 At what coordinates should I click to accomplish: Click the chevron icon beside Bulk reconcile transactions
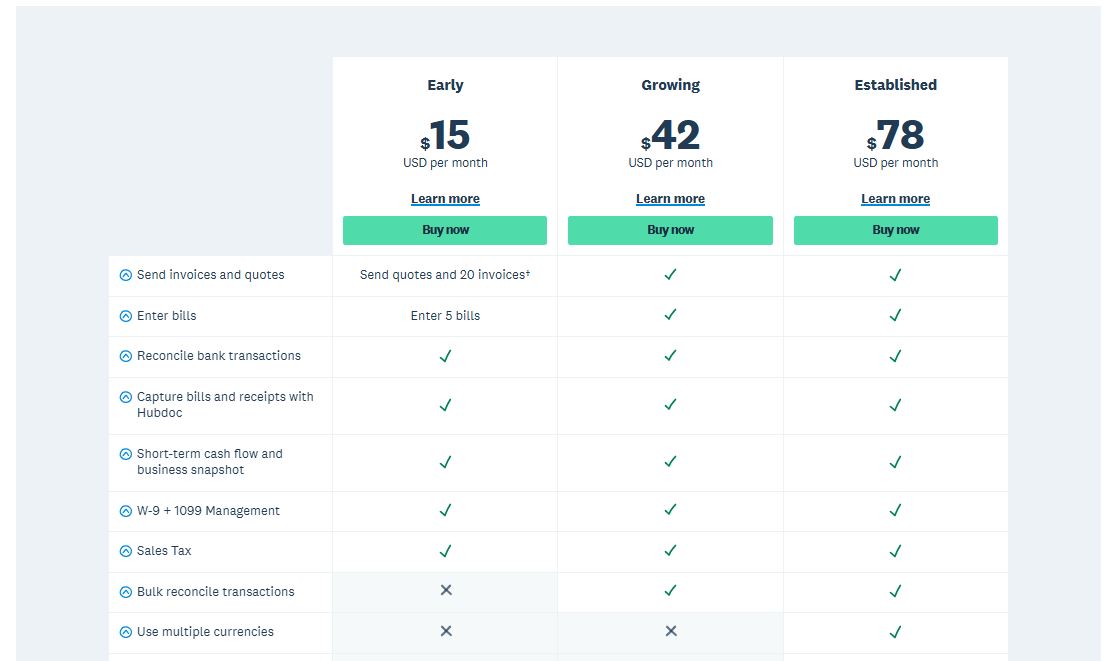[125, 591]
